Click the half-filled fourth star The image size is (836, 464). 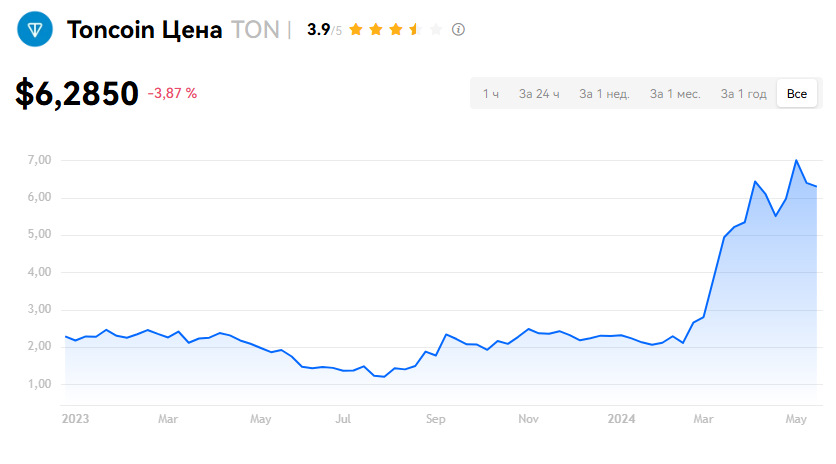click(415, 30)
